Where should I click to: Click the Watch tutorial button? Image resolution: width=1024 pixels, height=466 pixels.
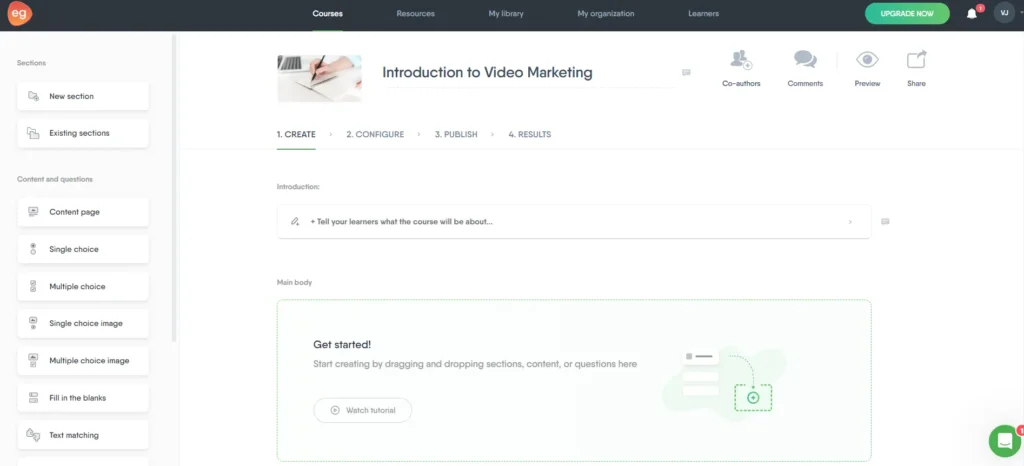click(362, 410)
